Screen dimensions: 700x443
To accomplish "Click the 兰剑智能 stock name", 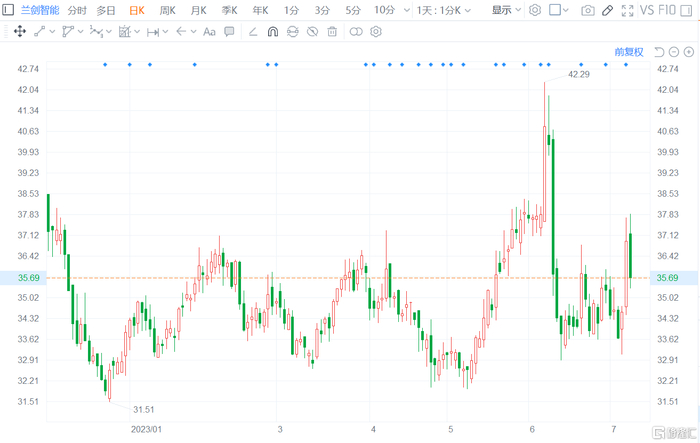I will [40, 10].
